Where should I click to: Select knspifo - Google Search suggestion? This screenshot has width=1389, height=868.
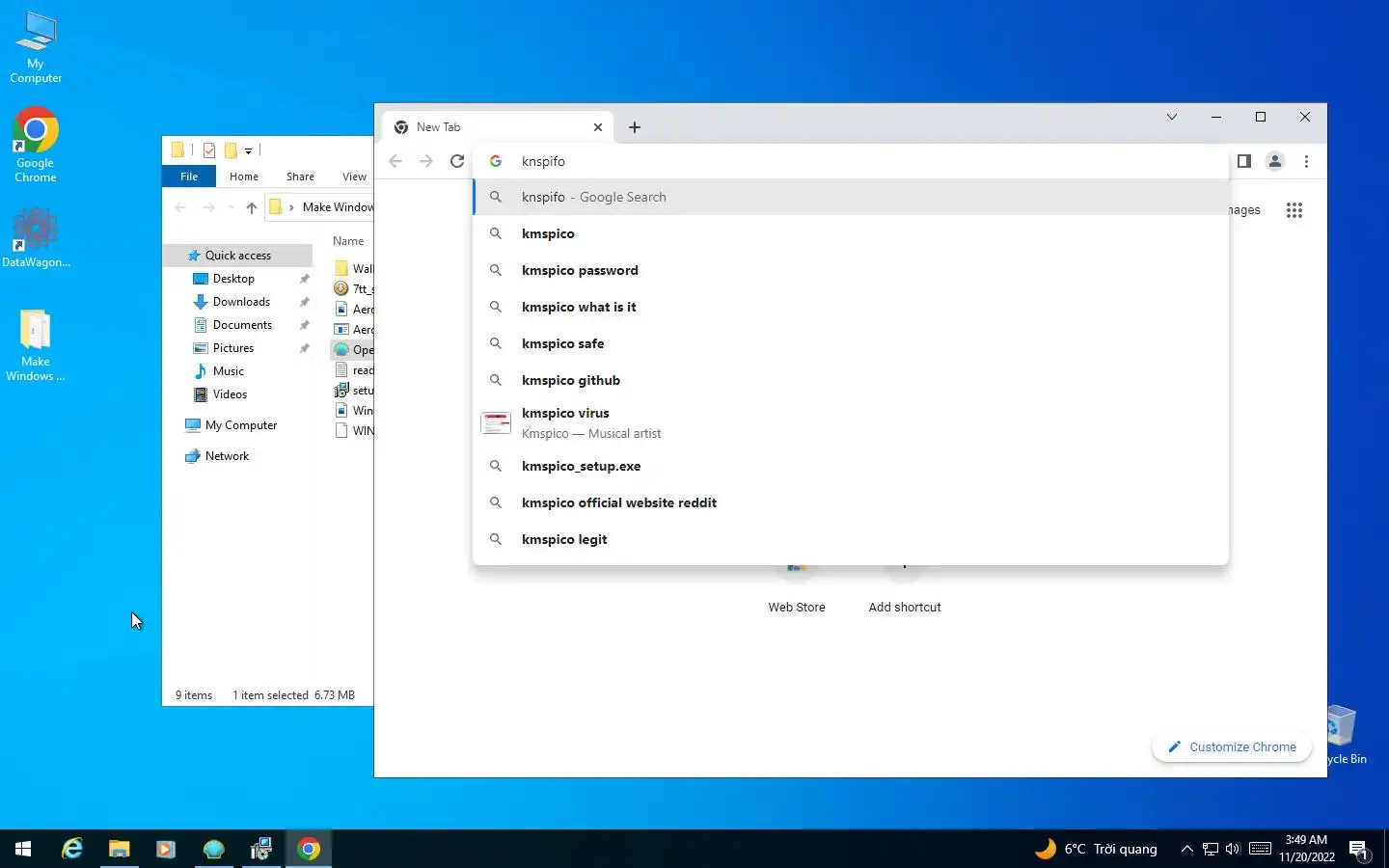click(x=851, y=197)
